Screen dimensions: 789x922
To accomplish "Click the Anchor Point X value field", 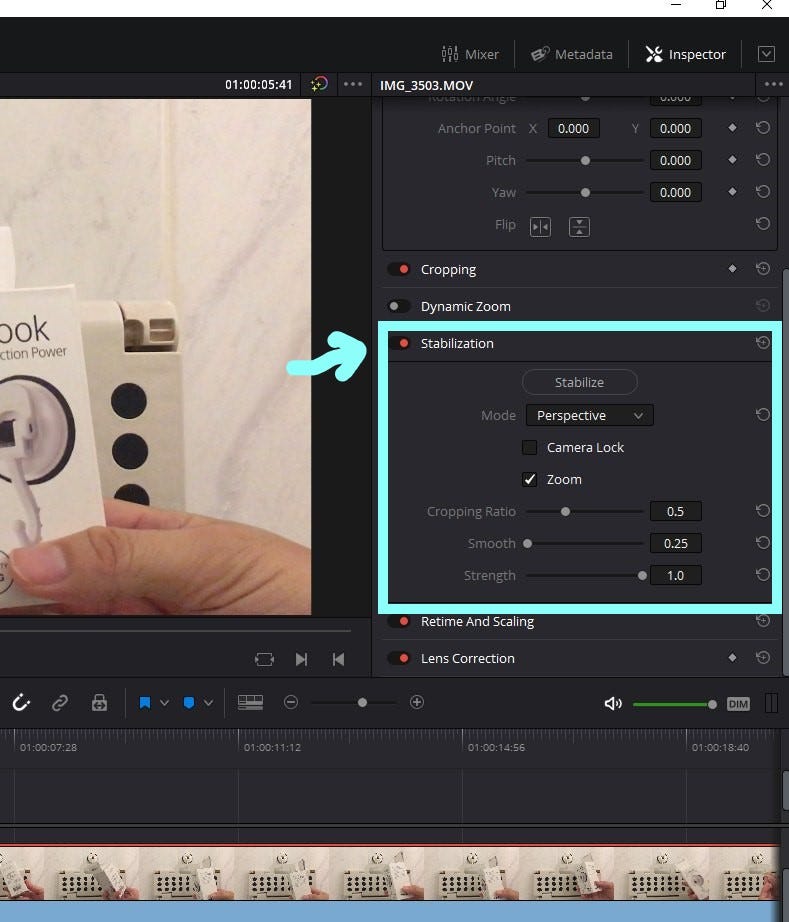I will pos(573,128).
